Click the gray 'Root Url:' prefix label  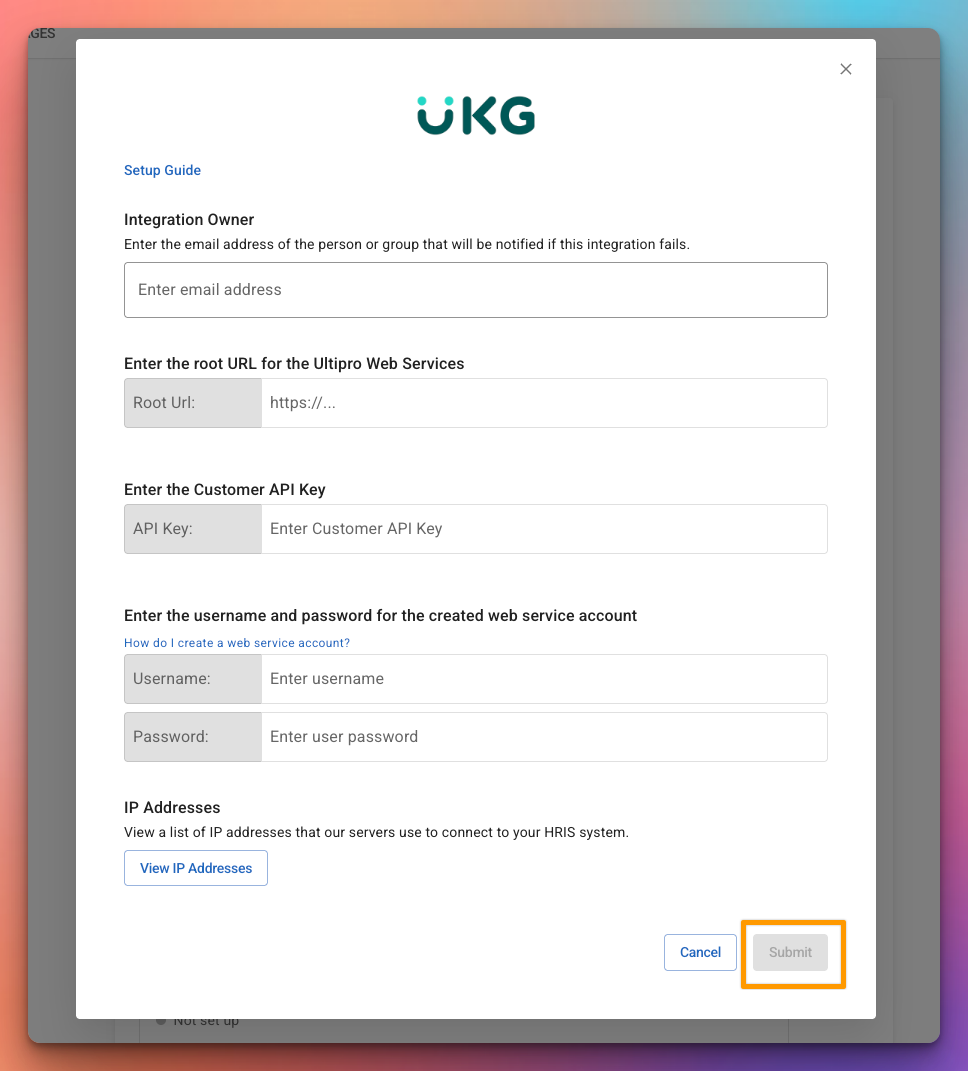(x=193, y=403)
